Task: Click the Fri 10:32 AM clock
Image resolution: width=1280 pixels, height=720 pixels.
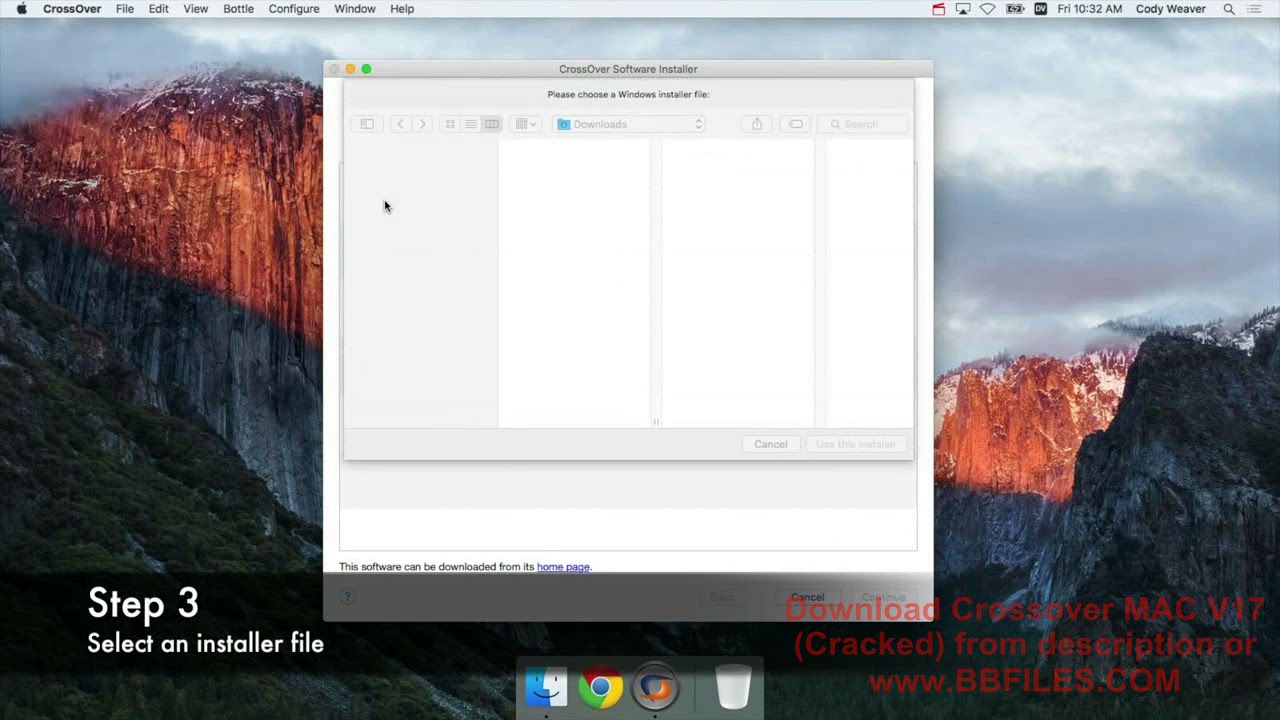Action: 1091,9
